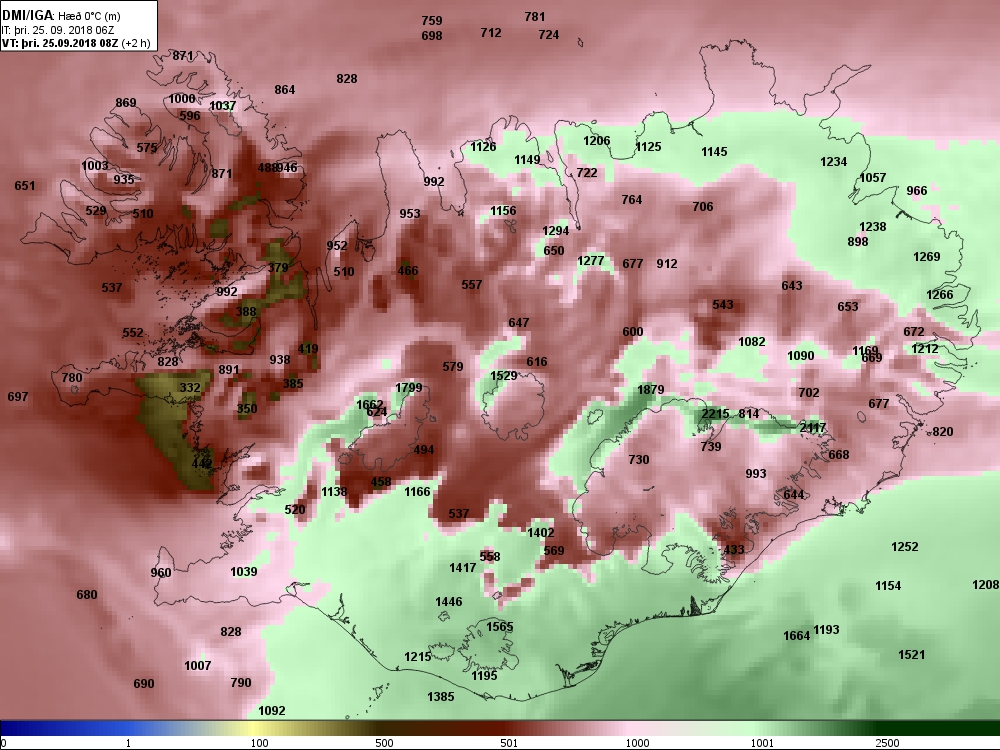Viewport: 1000px width, 750px height.
Task: Pick the 1662 value label
Action: (369, 404)
